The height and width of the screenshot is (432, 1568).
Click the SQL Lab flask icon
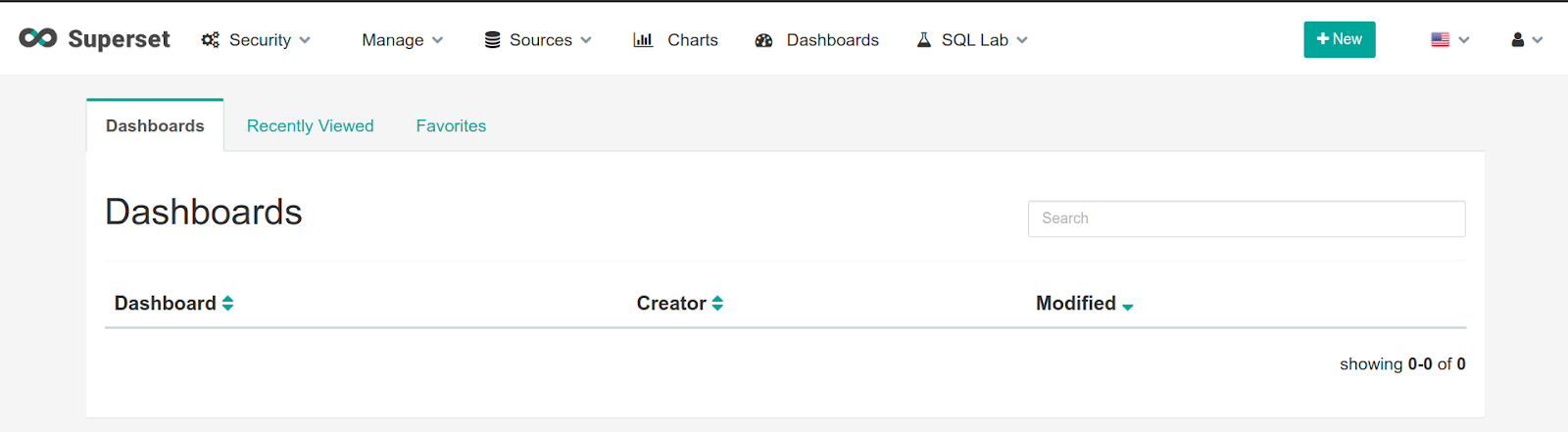coord(923,40)
